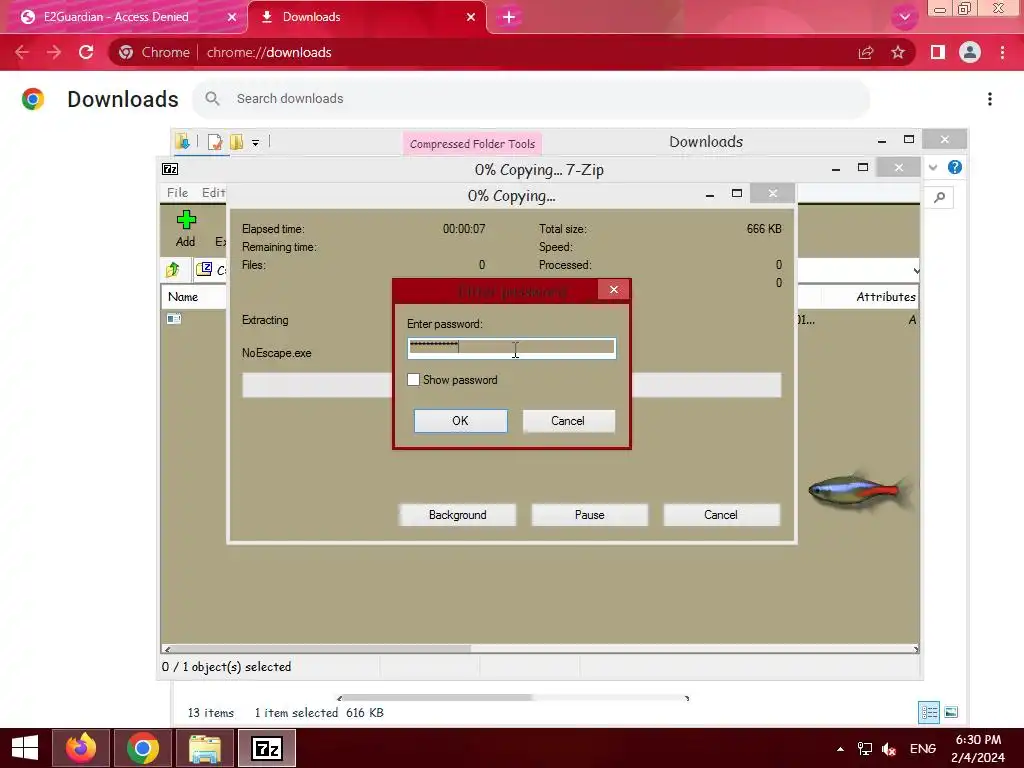
Task: Launch Firefox from the taskbar
Action: tap(81, 748)
